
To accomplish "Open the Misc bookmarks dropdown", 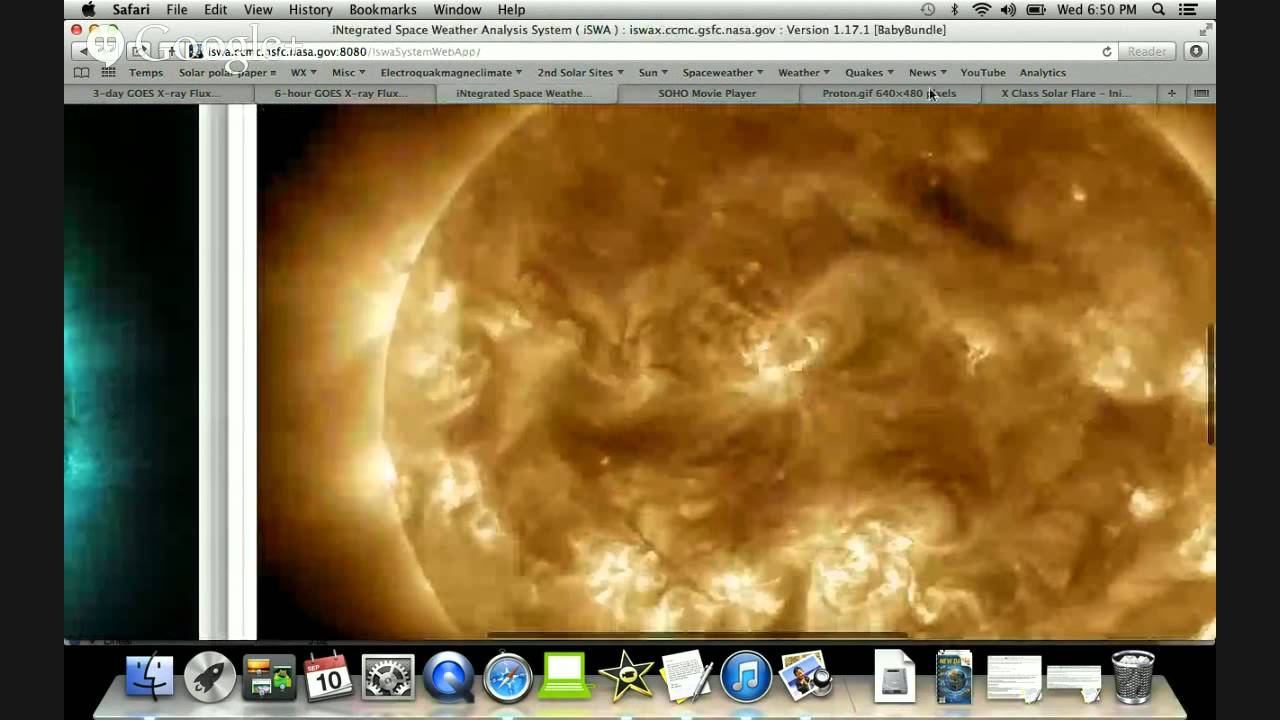I will click(349, 73).
